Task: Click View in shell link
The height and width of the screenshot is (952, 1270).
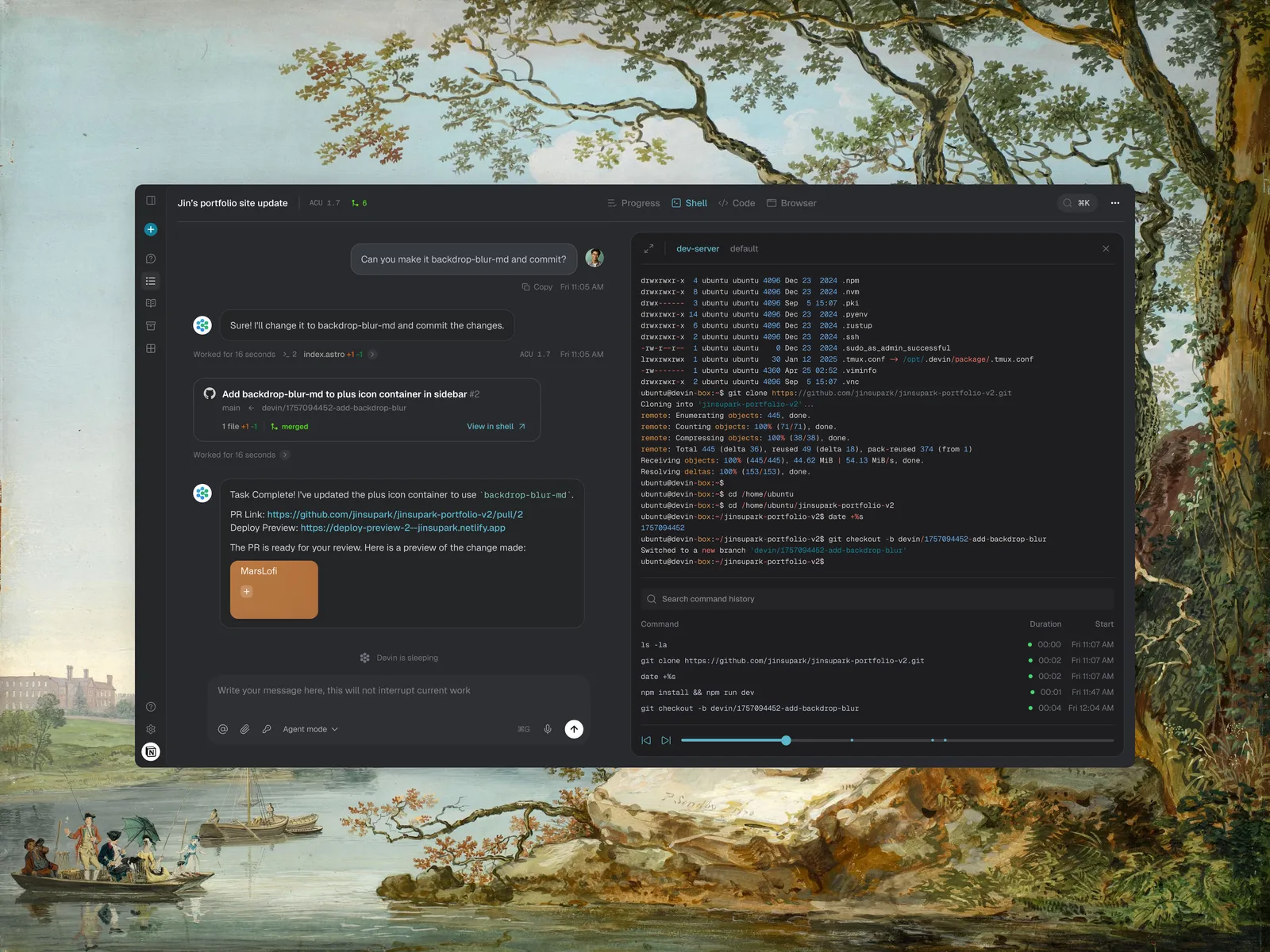Action: coord(495,426)
